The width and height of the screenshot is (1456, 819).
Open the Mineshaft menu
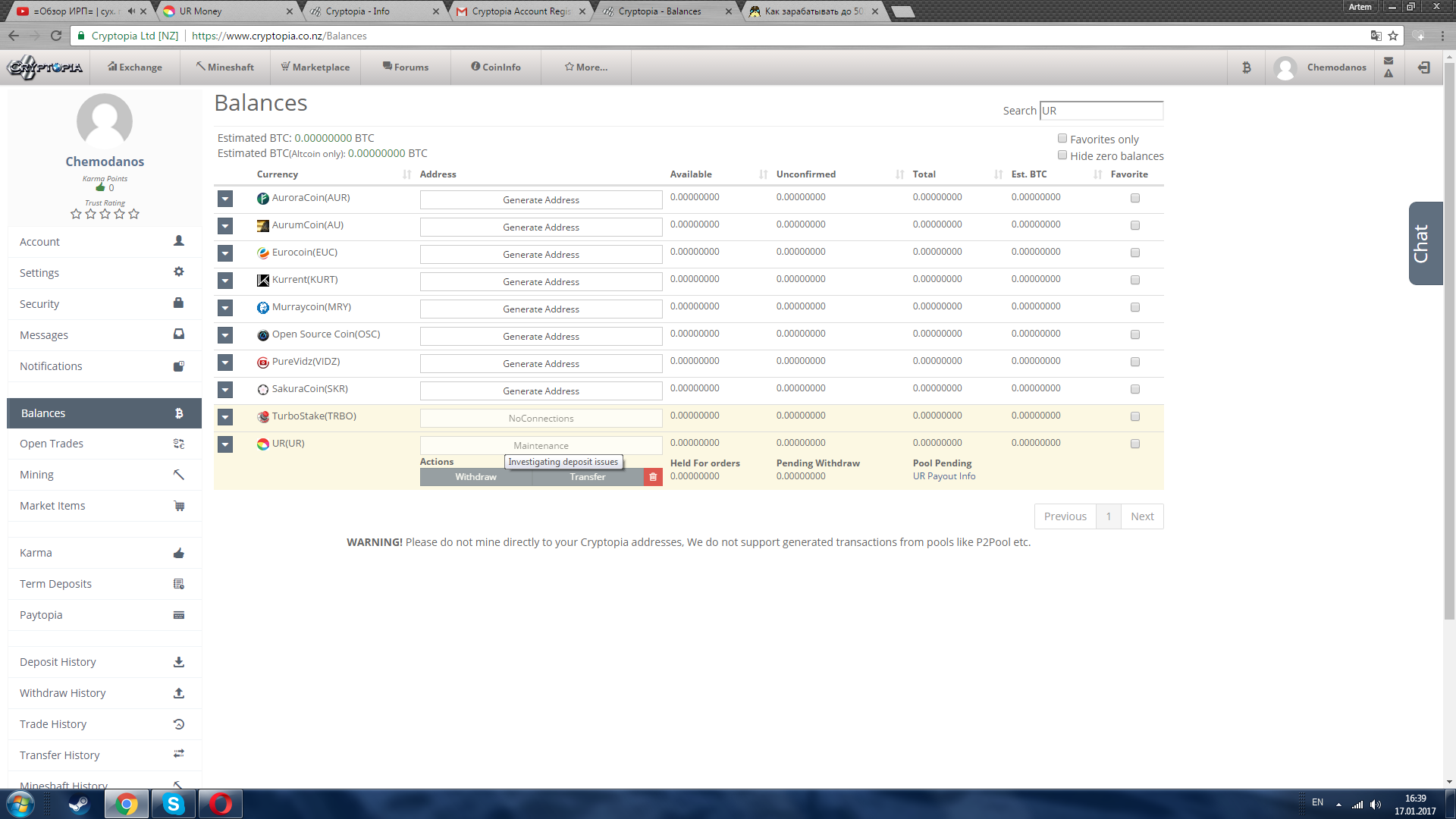pyautogui.click(x=225, y=67)
